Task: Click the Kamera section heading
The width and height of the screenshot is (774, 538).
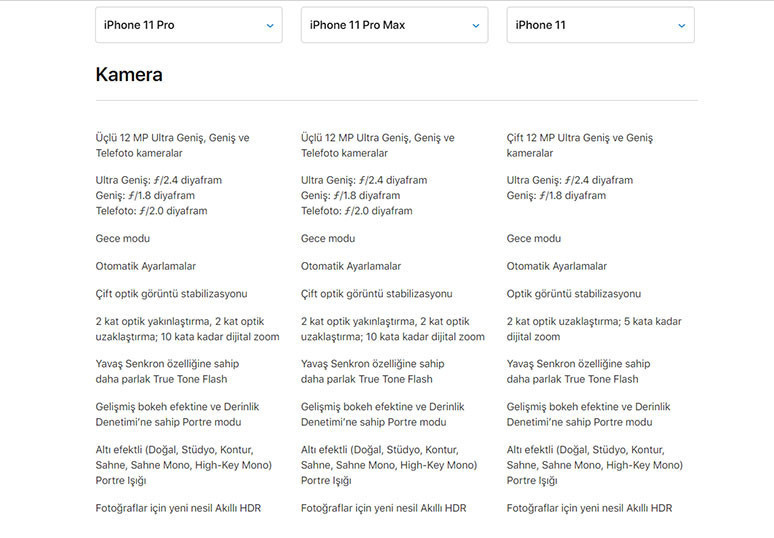Action: [129, 75]
